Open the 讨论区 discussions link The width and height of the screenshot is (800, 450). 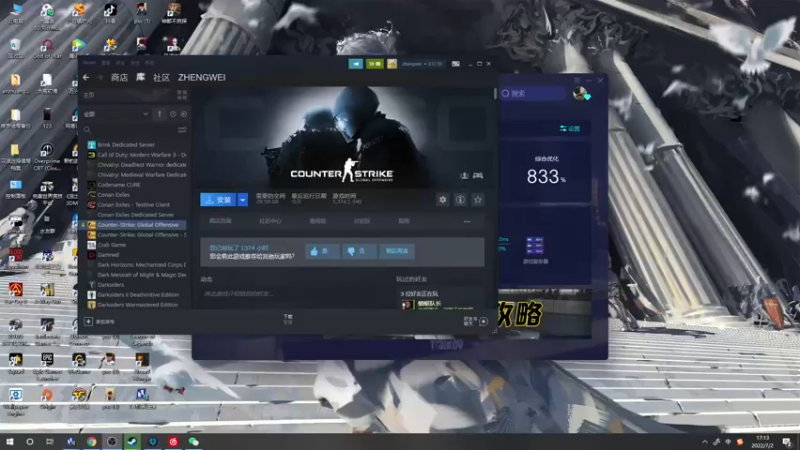[362, 221]
